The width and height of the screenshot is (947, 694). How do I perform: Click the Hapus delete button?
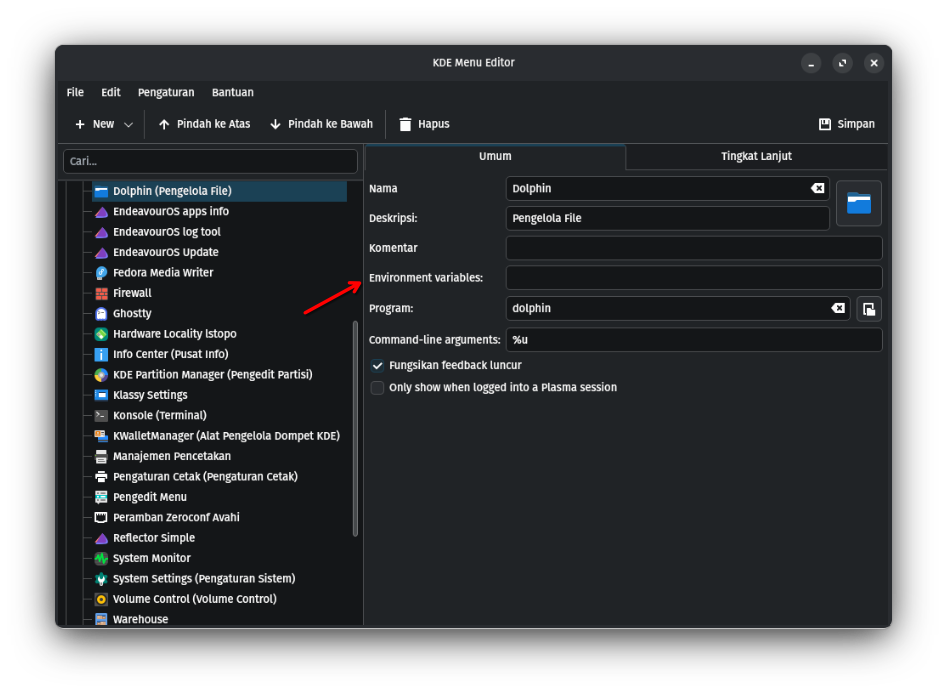425,124
